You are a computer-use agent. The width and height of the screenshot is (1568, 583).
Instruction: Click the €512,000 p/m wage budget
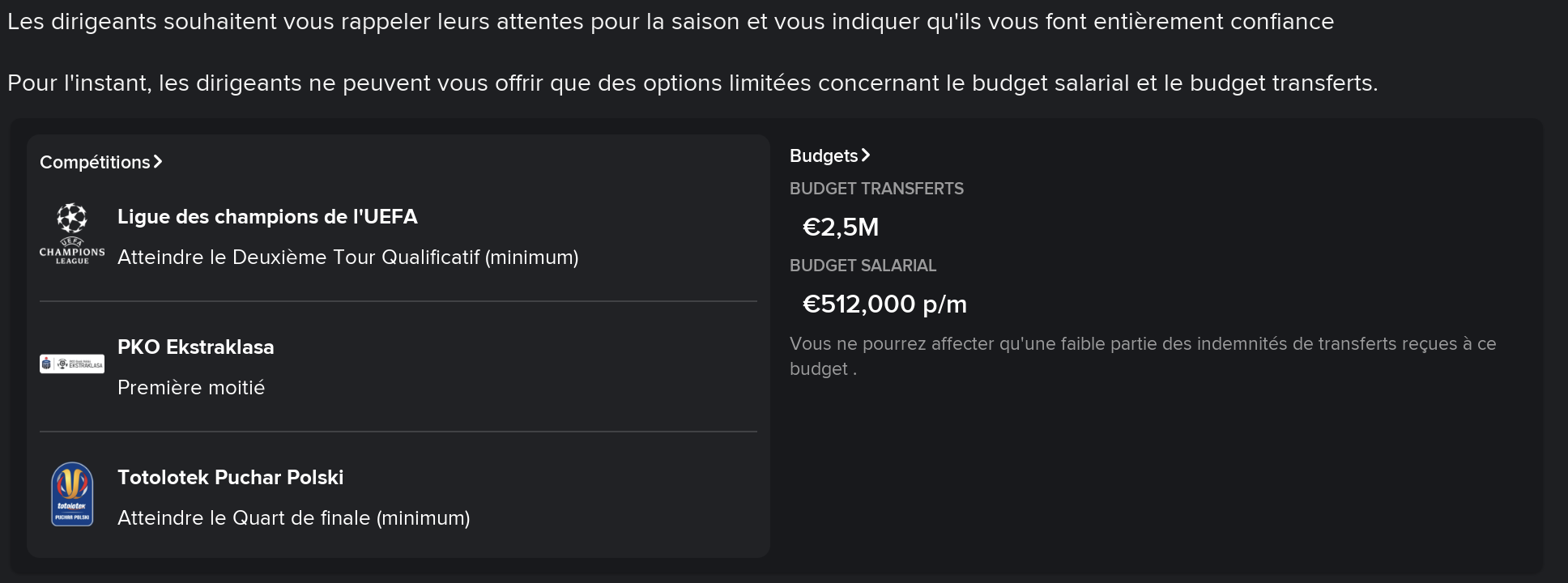coord(884,304)
